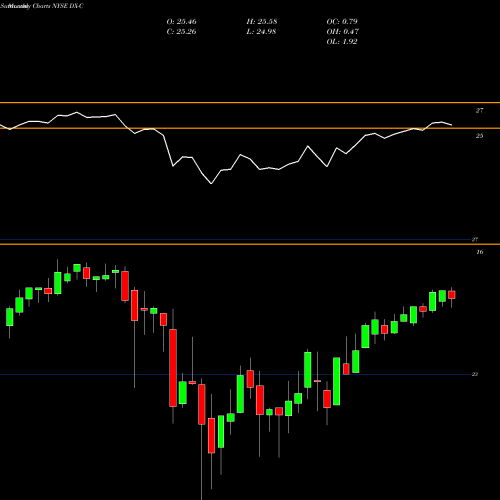Click the '22' price label on the blue line
The height and width of the screenshot is (500, 500).
(x=475, y=374)
